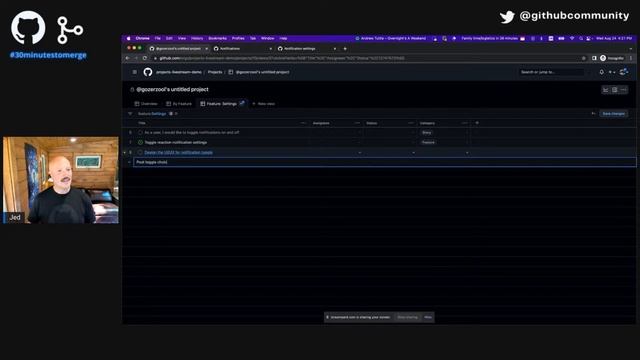Click the open-issue status circle on row one

click(x=140, y=133)
